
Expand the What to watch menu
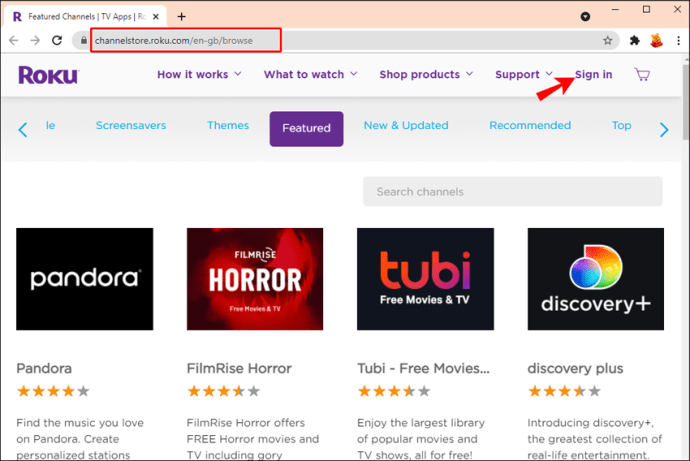pos(310,74)
